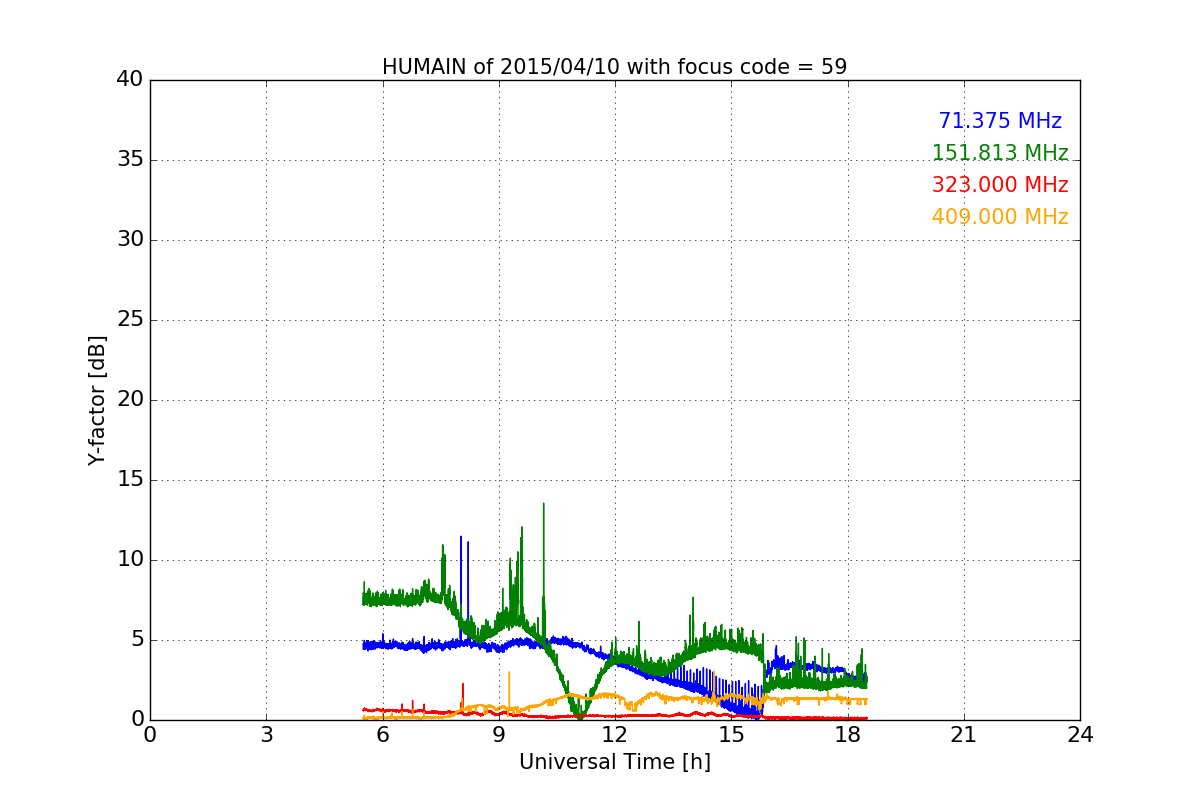1200x800 pixels.
Task: Click the y-axis tick label '5'
Action: coord(136,640)
